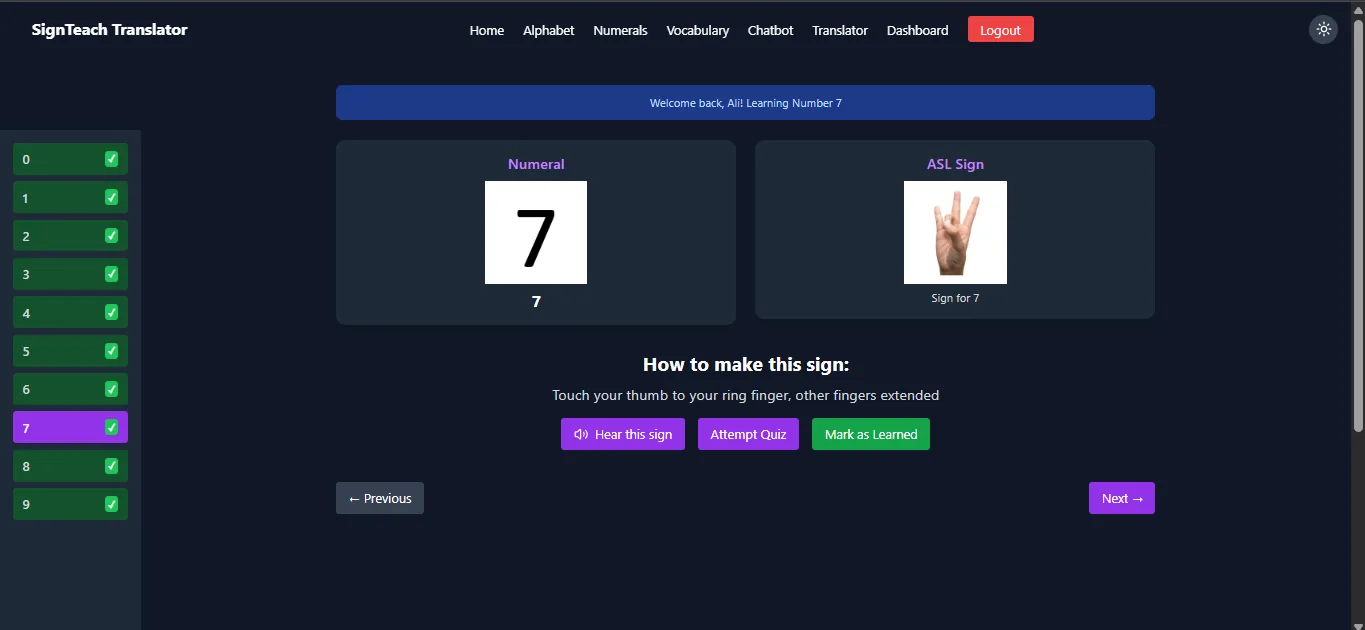Select number 8 in the sidebar

70,466
